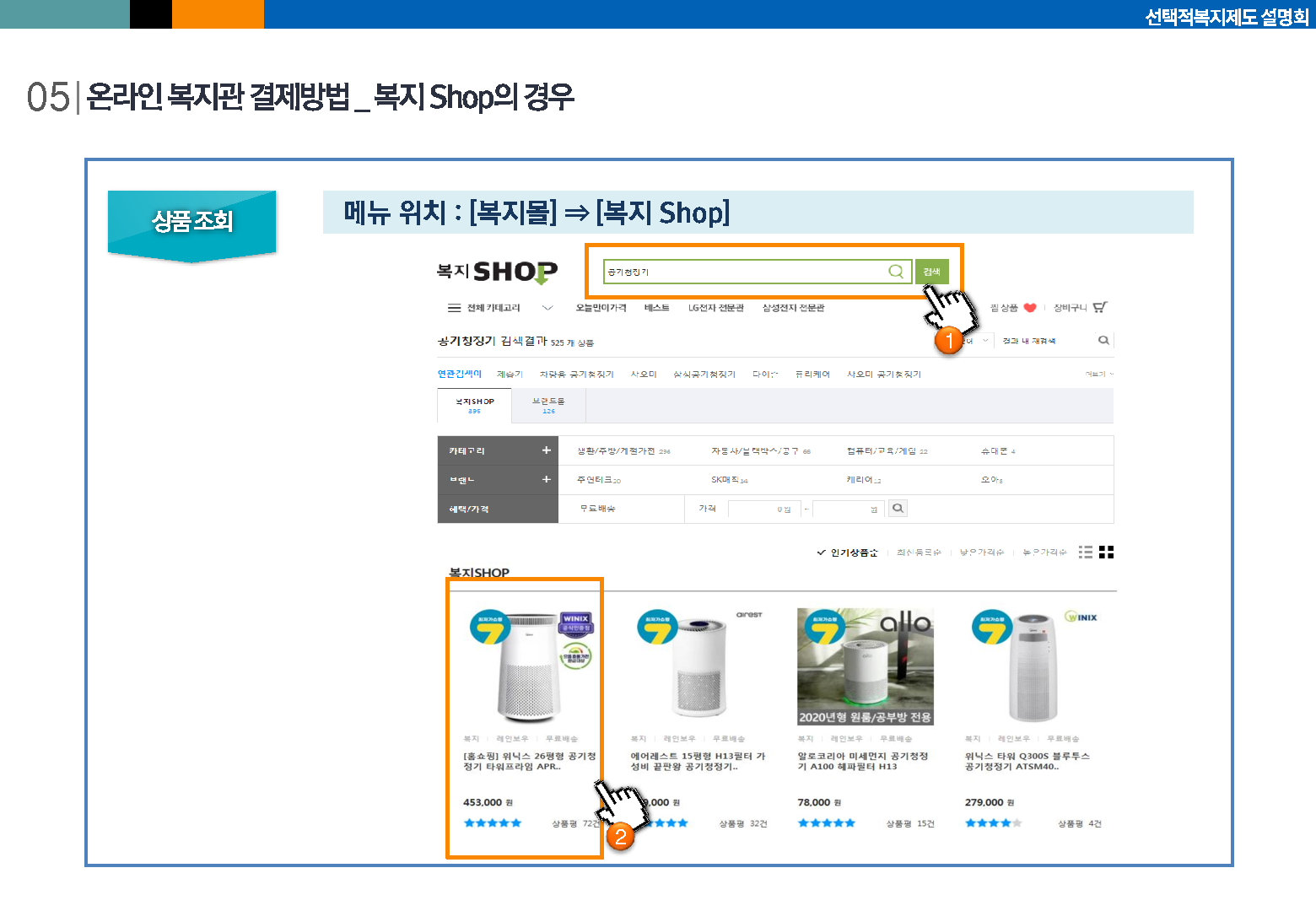Image resolution: width=1316 pixels, height=911 pixels.
Task: Click title 에어레스트 15평형 H13필터
Action: click(698, 762)
